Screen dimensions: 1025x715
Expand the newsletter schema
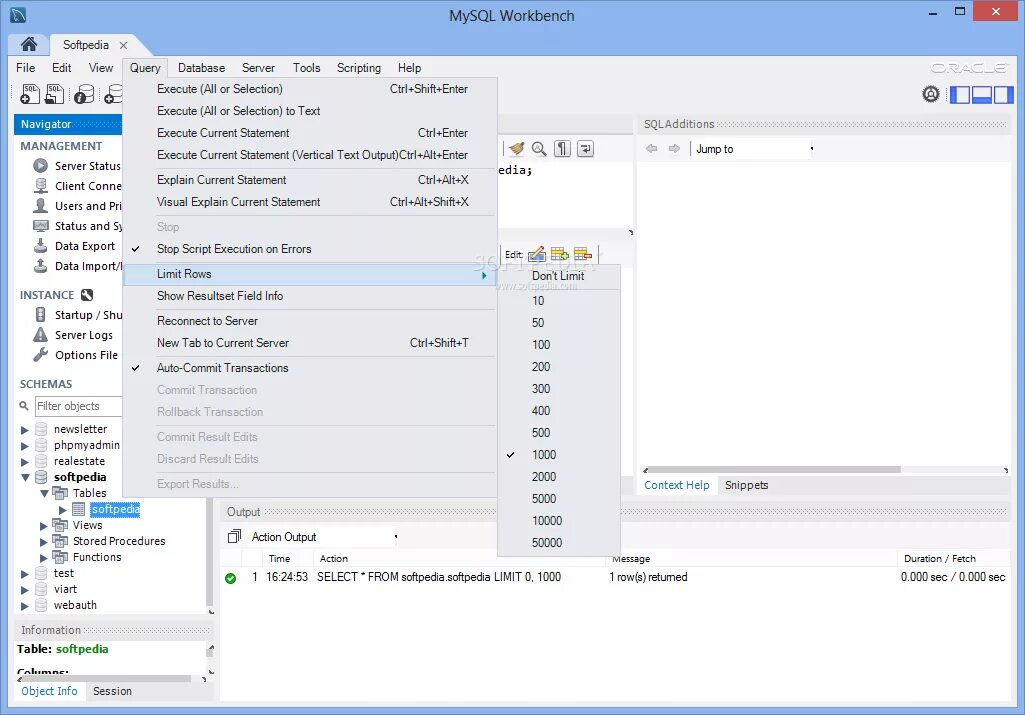click(x=25, y=430)
